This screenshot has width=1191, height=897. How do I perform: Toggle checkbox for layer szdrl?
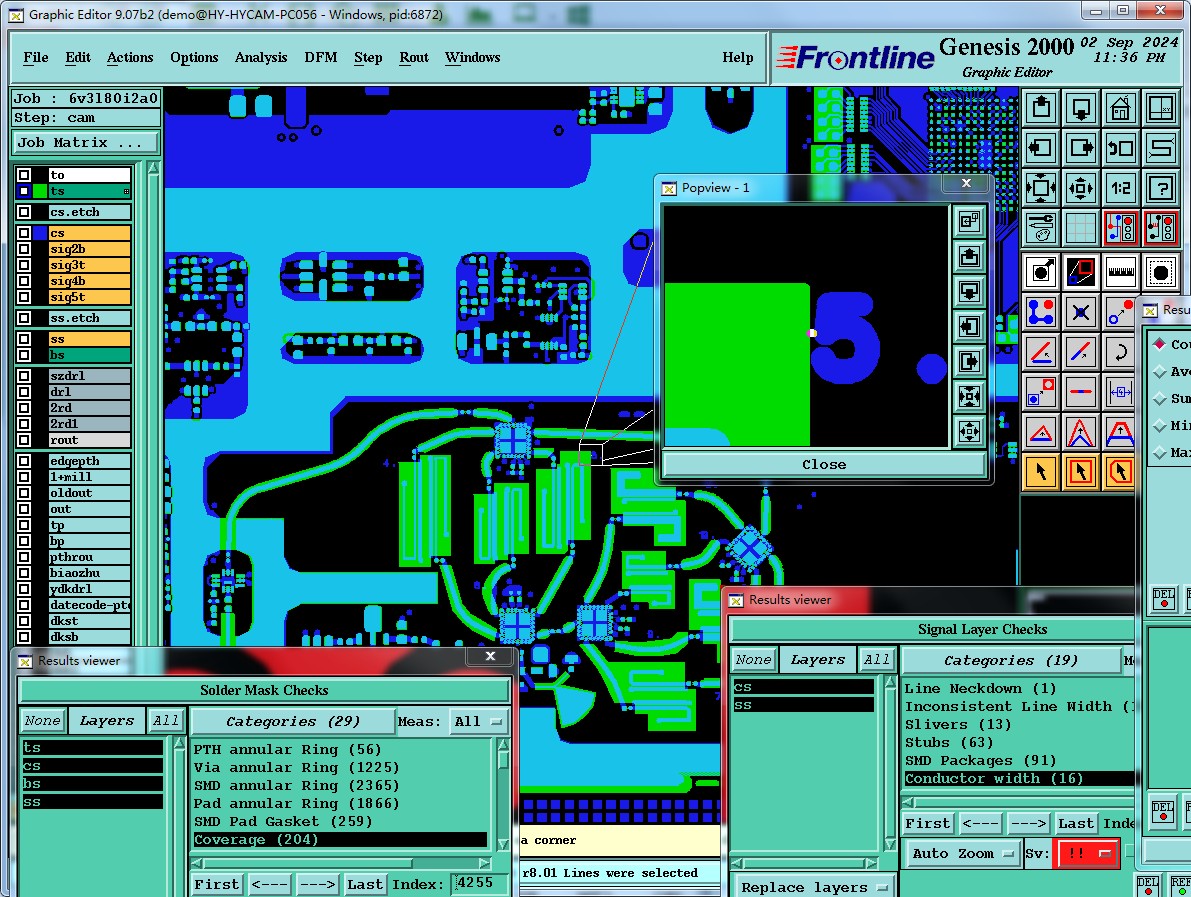coord(24,376)
